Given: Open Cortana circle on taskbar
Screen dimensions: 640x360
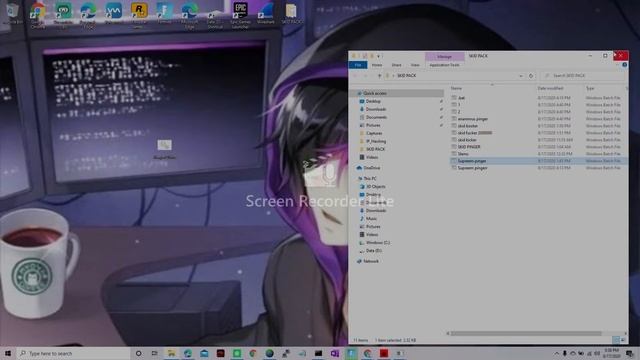Looking at the screenshot, I should point(138,353).
